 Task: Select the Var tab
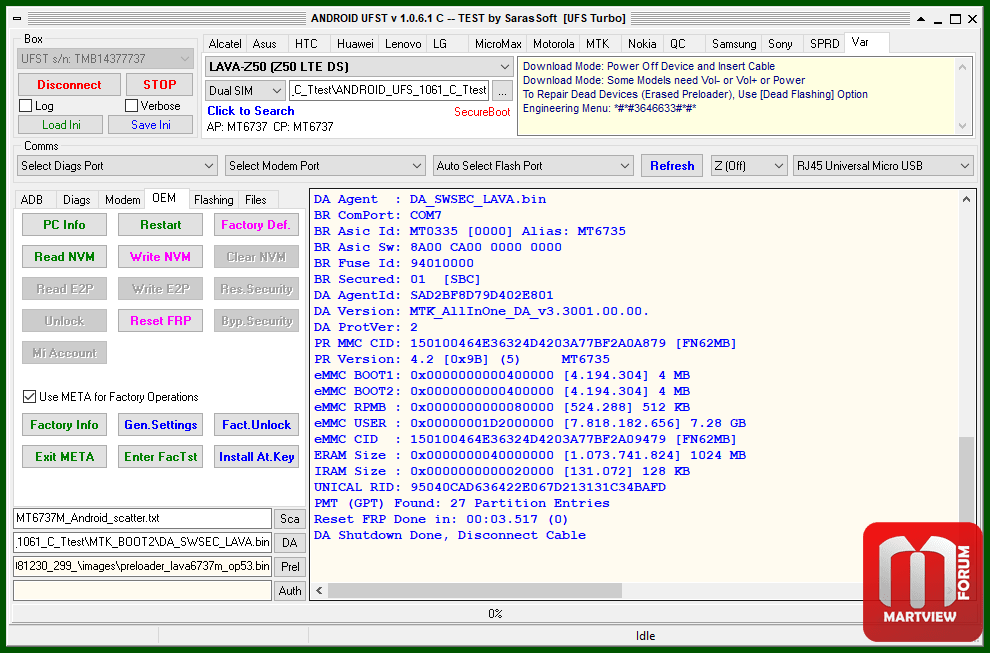[x=866, y=42]
